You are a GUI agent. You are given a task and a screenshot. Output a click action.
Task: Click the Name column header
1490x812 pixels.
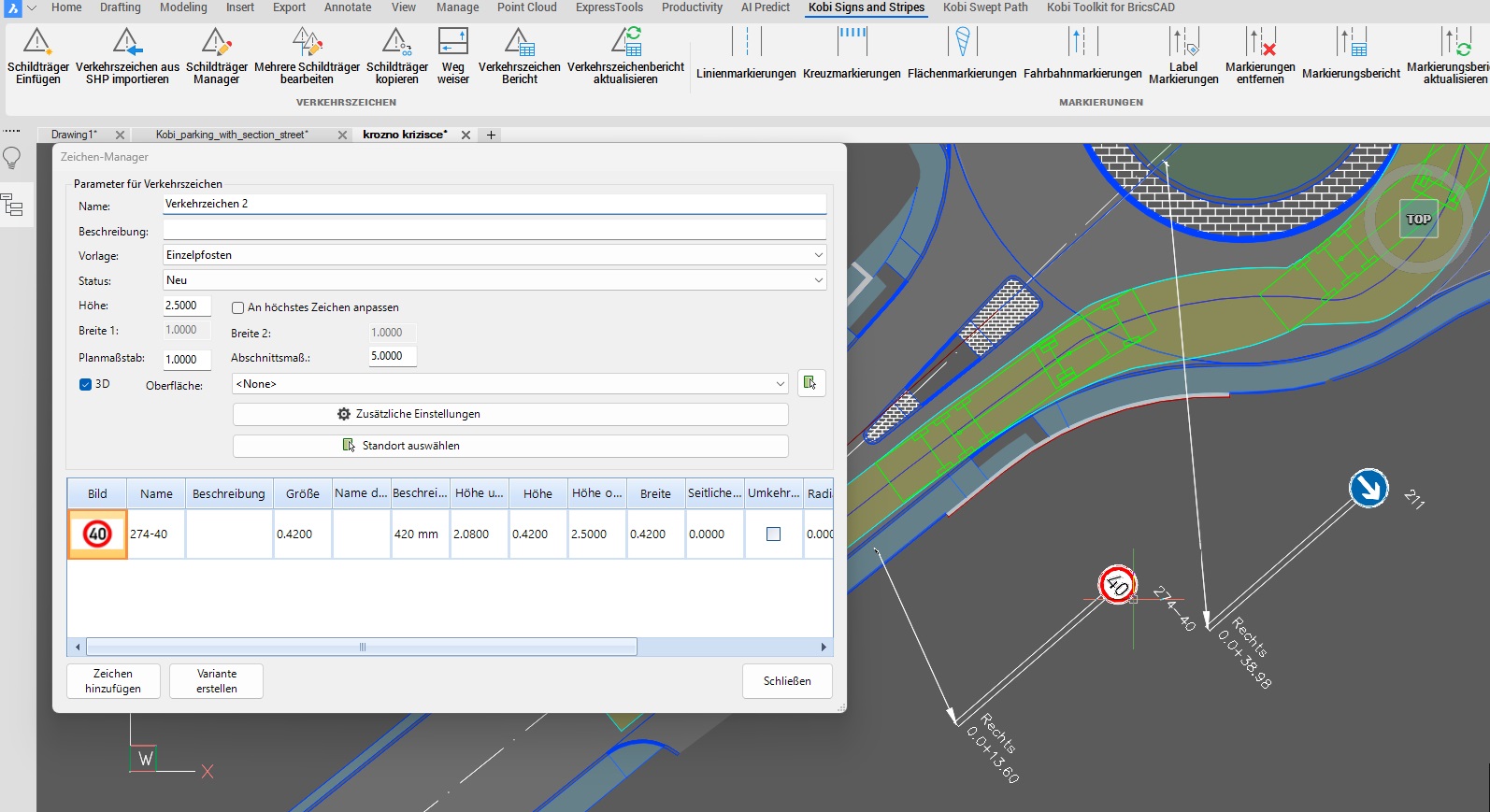point(156,494)
